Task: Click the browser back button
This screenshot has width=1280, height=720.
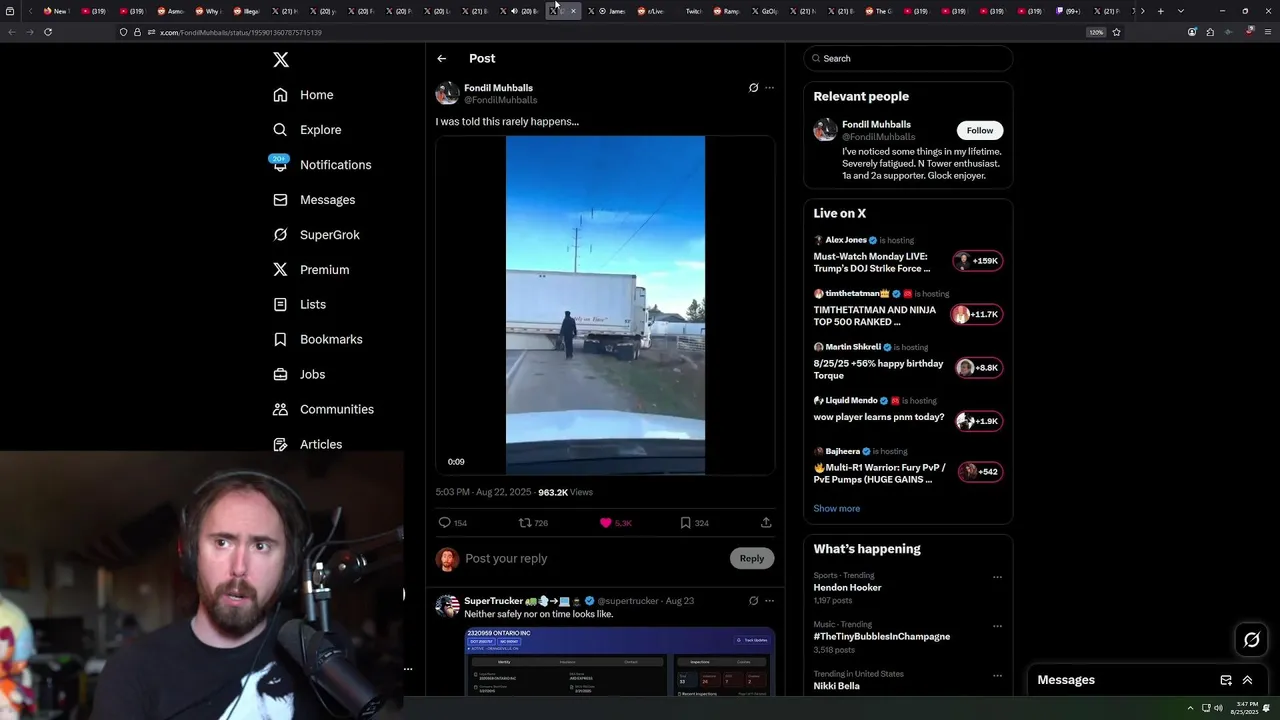Action: (12, 32)
